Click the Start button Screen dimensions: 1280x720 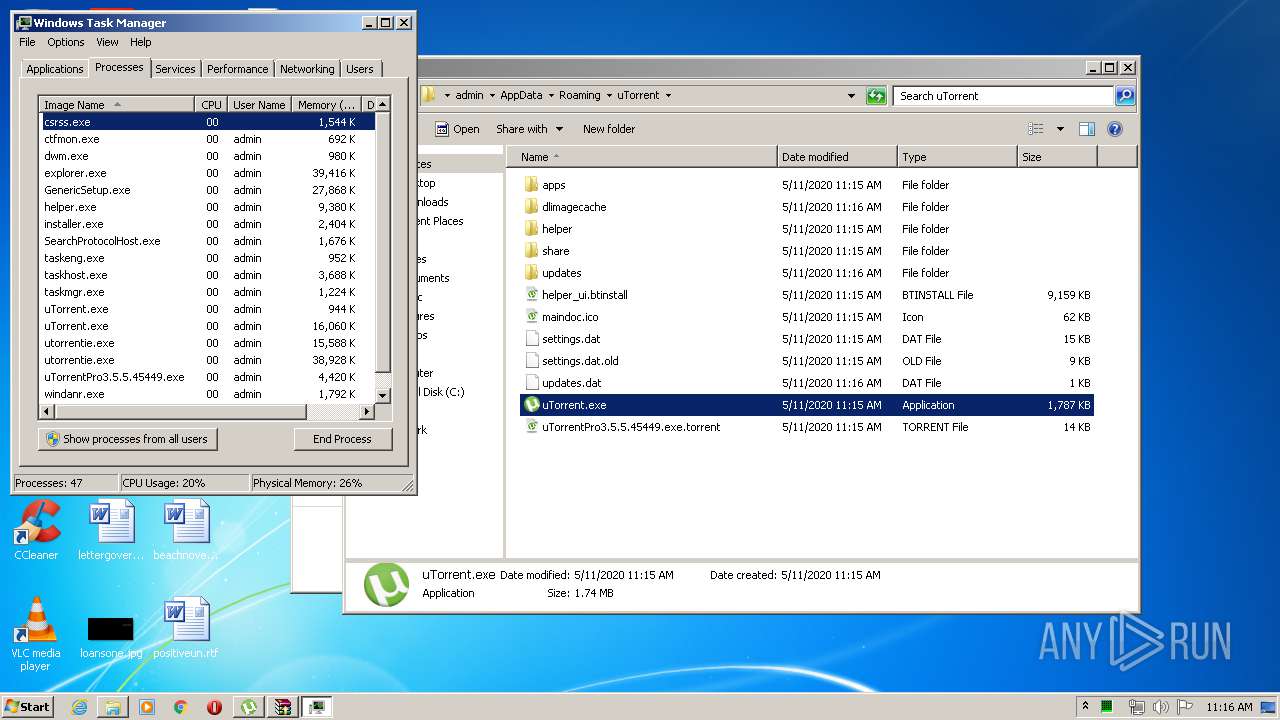tap(28, 707)
